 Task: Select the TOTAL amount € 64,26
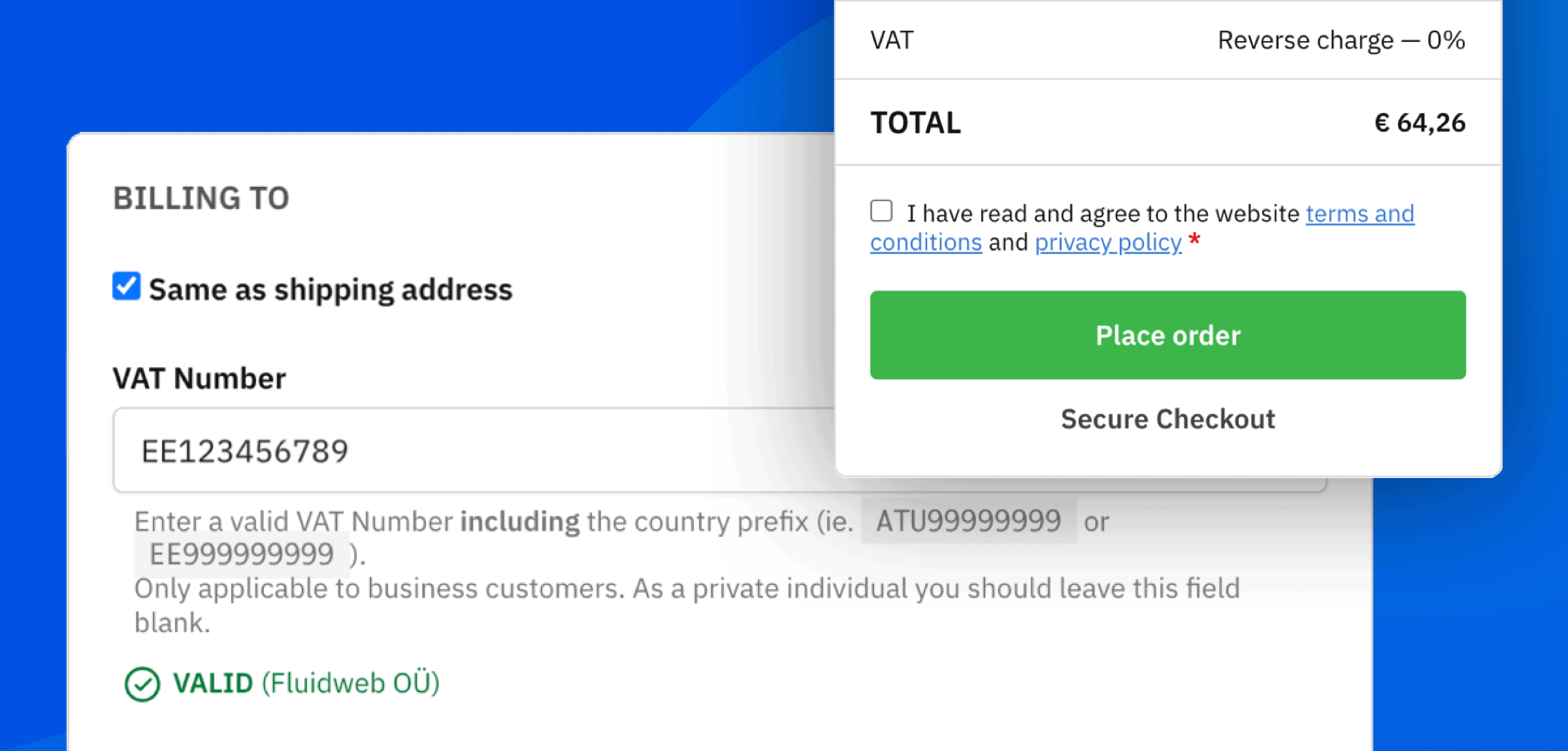click(x=1419, y=122)
